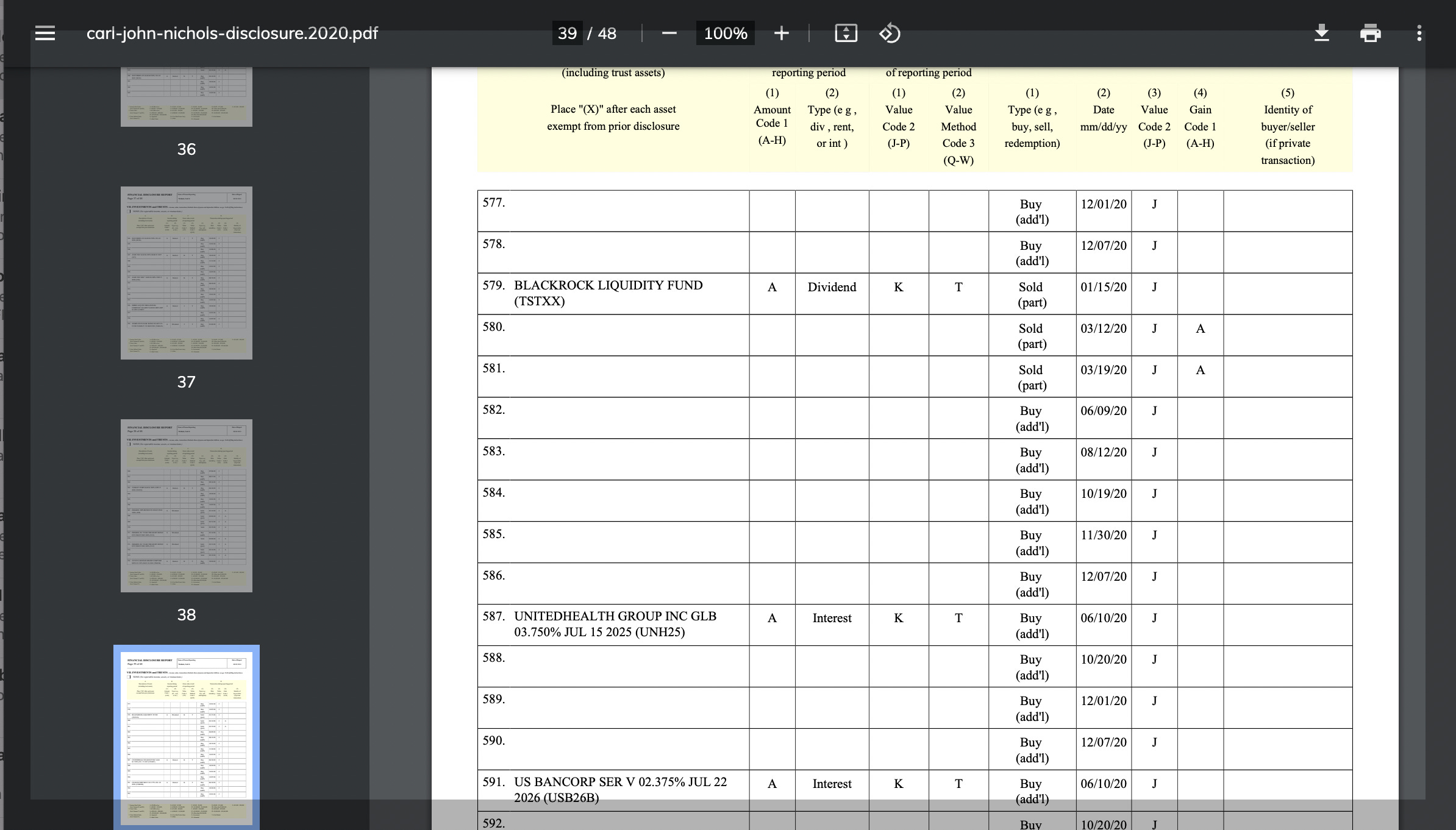Click Interest in row 587
1456x830 pixels.
click(832, 618)
